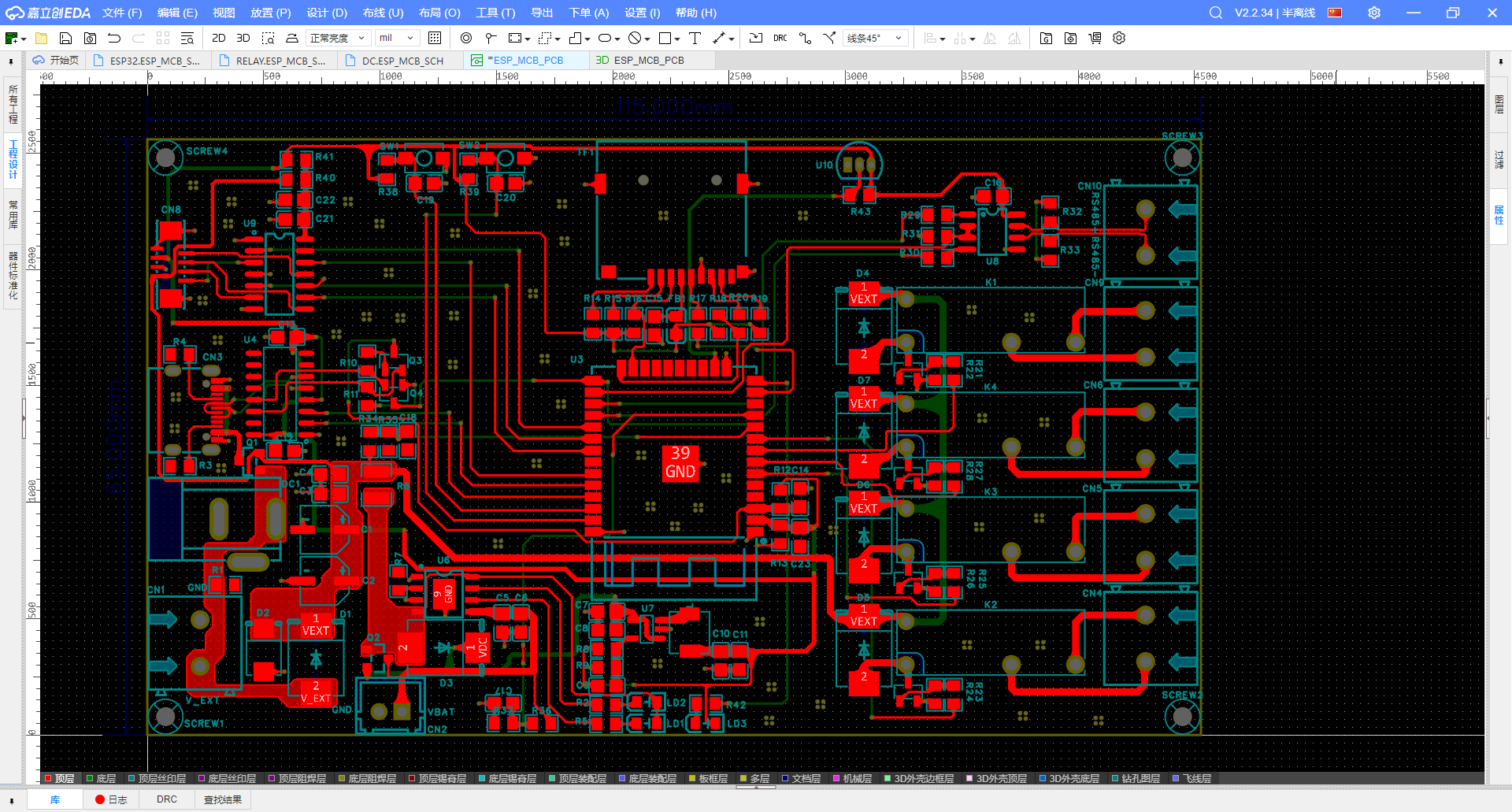Toggle 钻孔图层 drill drawing layer
Screen dimensions: 1512x812
tap(1136, 778)
